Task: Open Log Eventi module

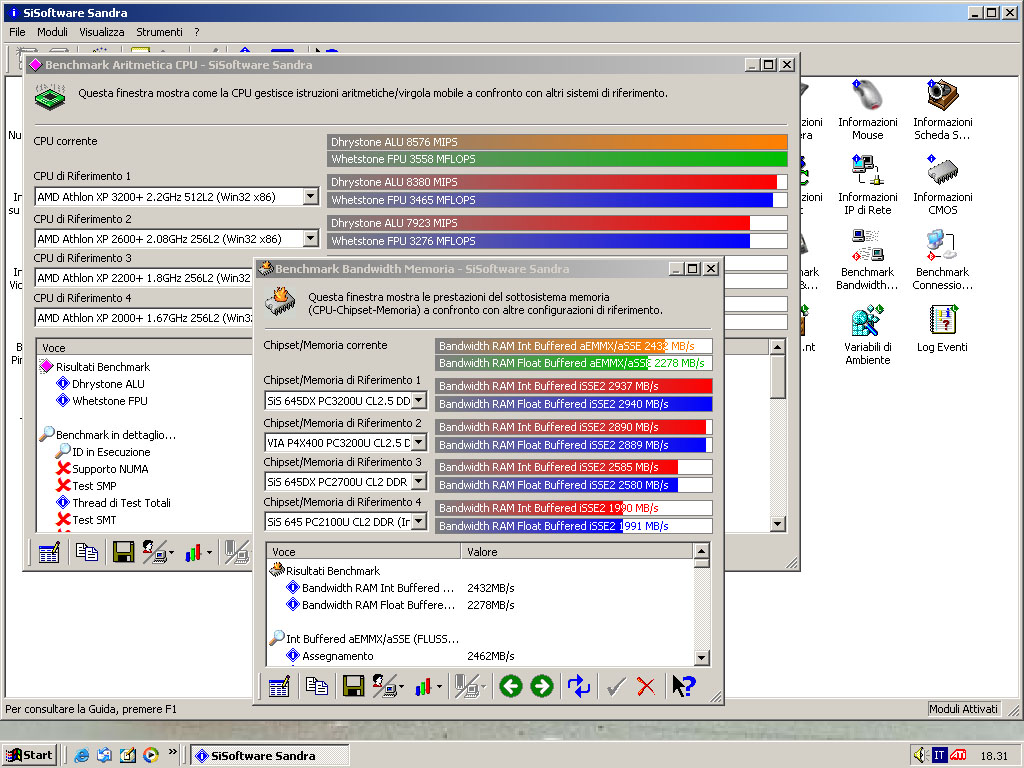Action: (x=942, y=328)
